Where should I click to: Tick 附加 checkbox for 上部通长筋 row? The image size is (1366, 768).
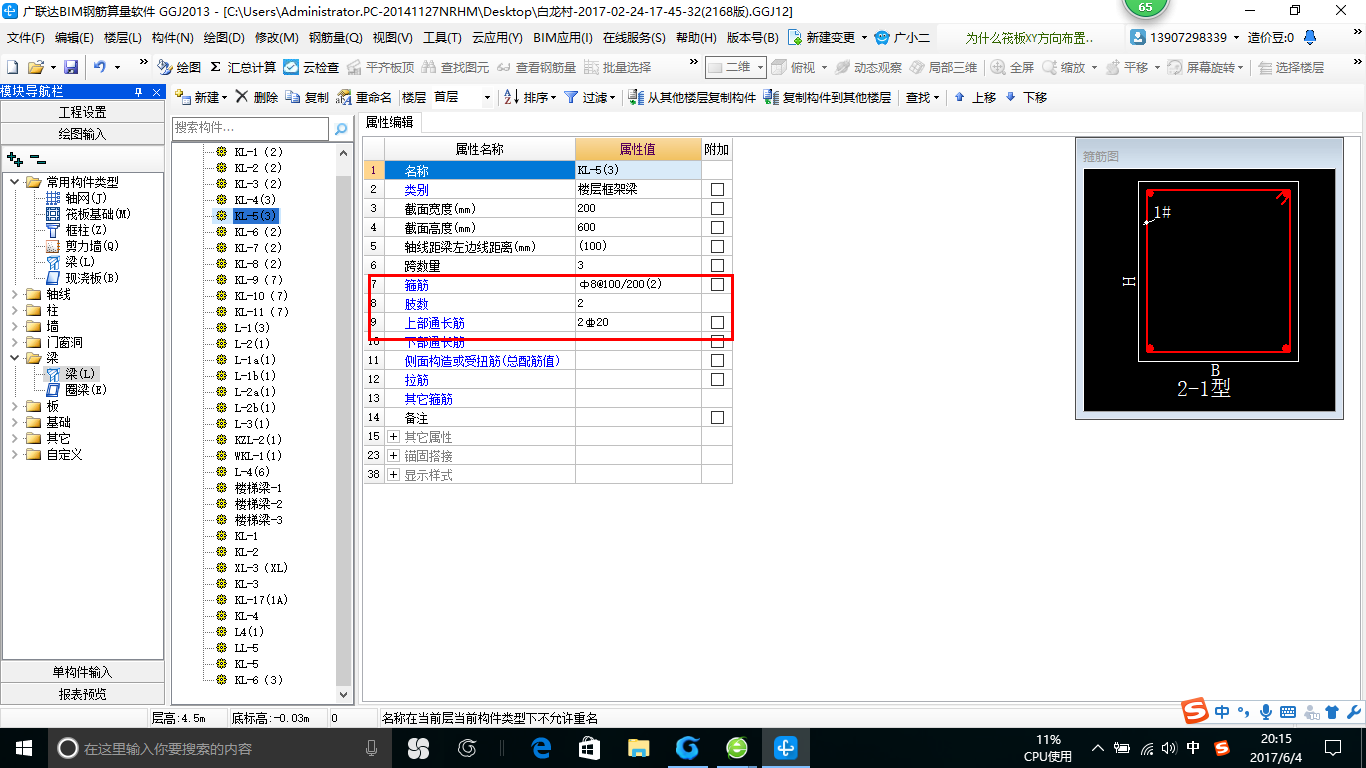click(717, 322)
